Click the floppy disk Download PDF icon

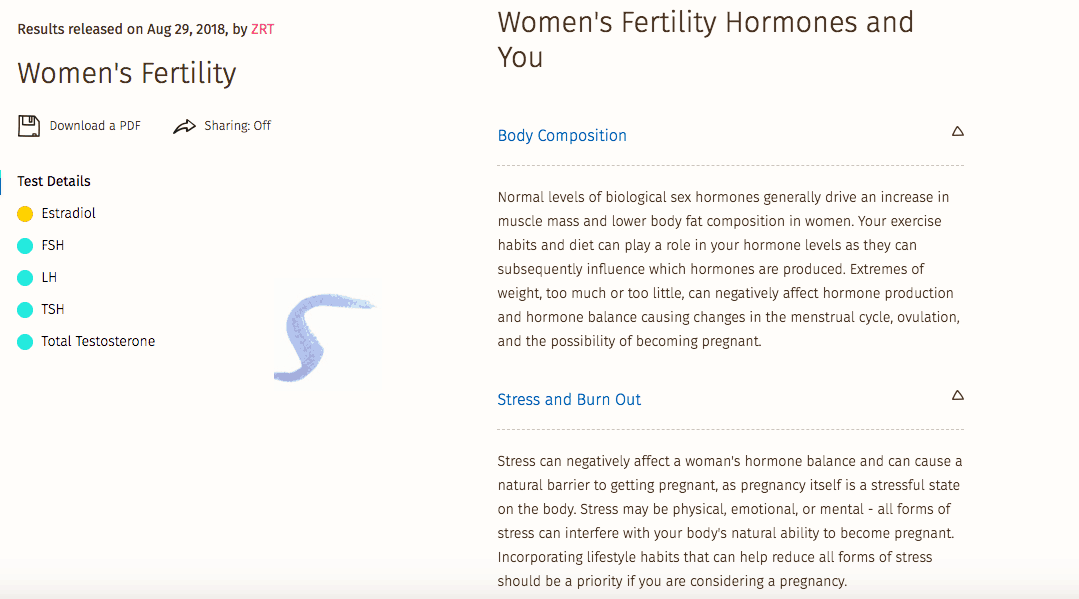29,125
